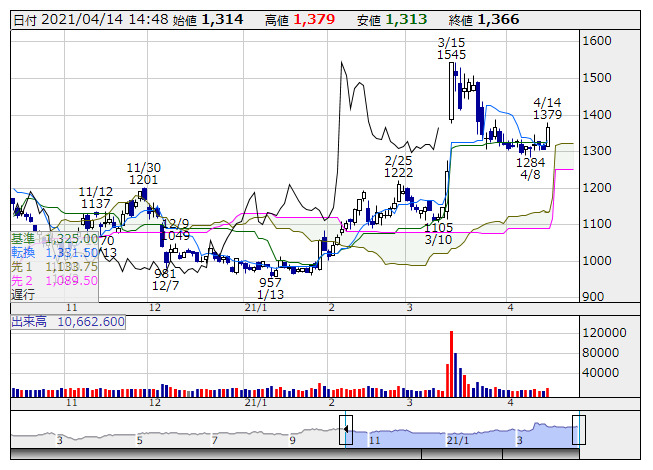Click the 3/15 large white candlestick

(451, 91)
